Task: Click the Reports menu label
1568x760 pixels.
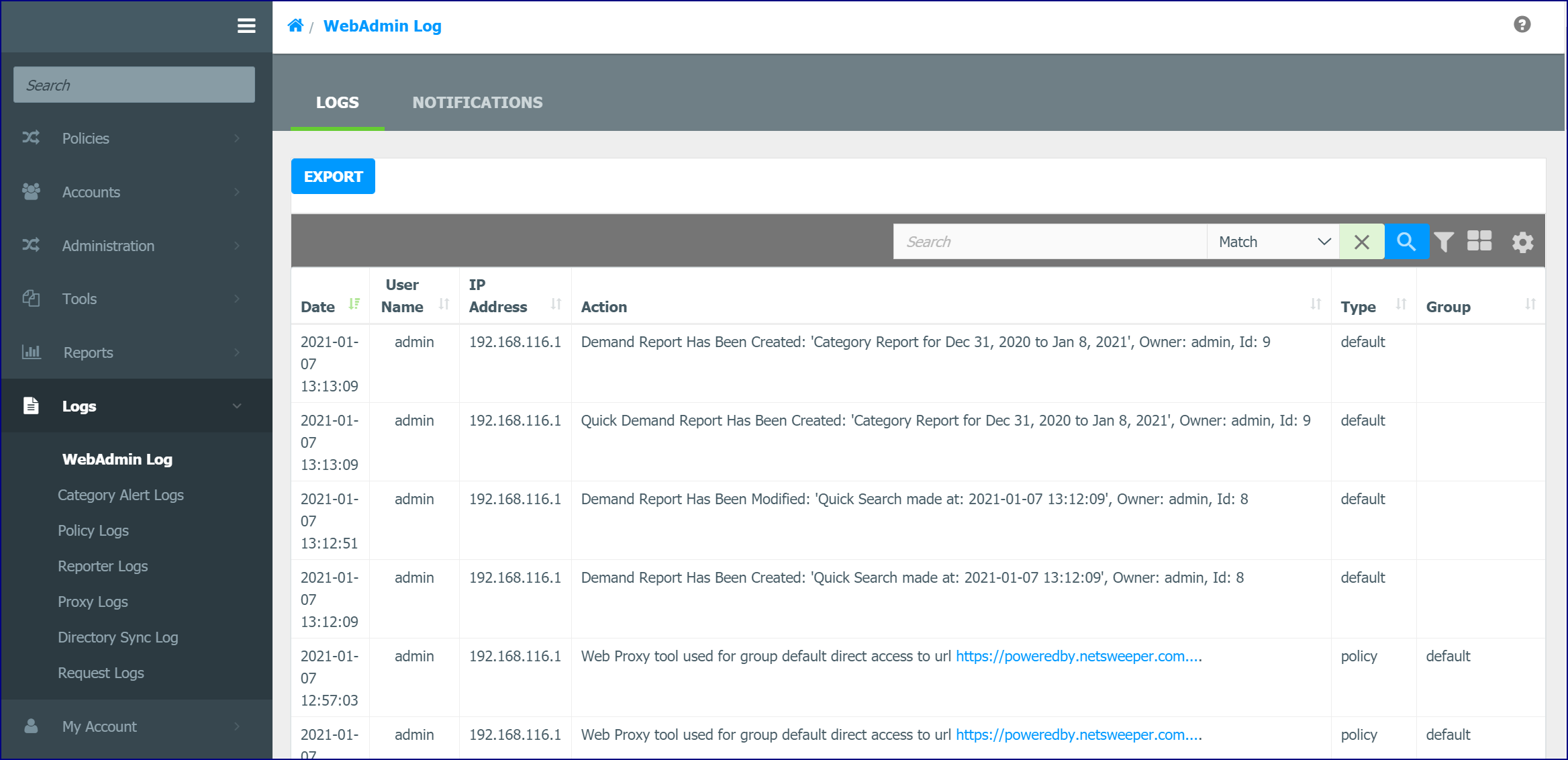Action: [88, 352]
